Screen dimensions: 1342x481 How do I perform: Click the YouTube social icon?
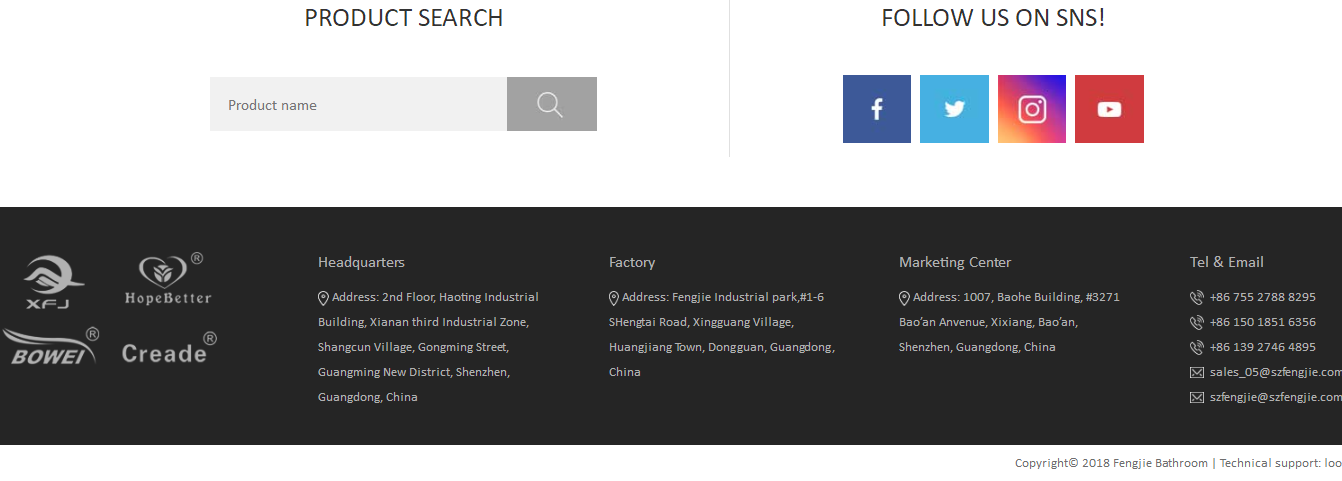[1109, 109]
